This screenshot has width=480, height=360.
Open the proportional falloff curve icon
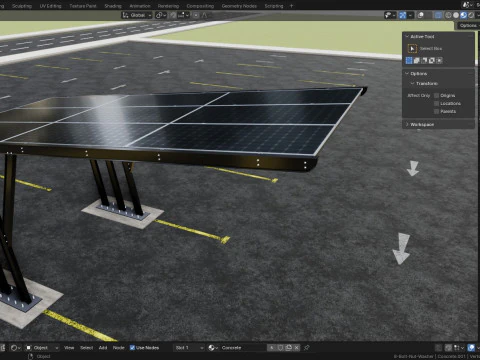[204, 15]
